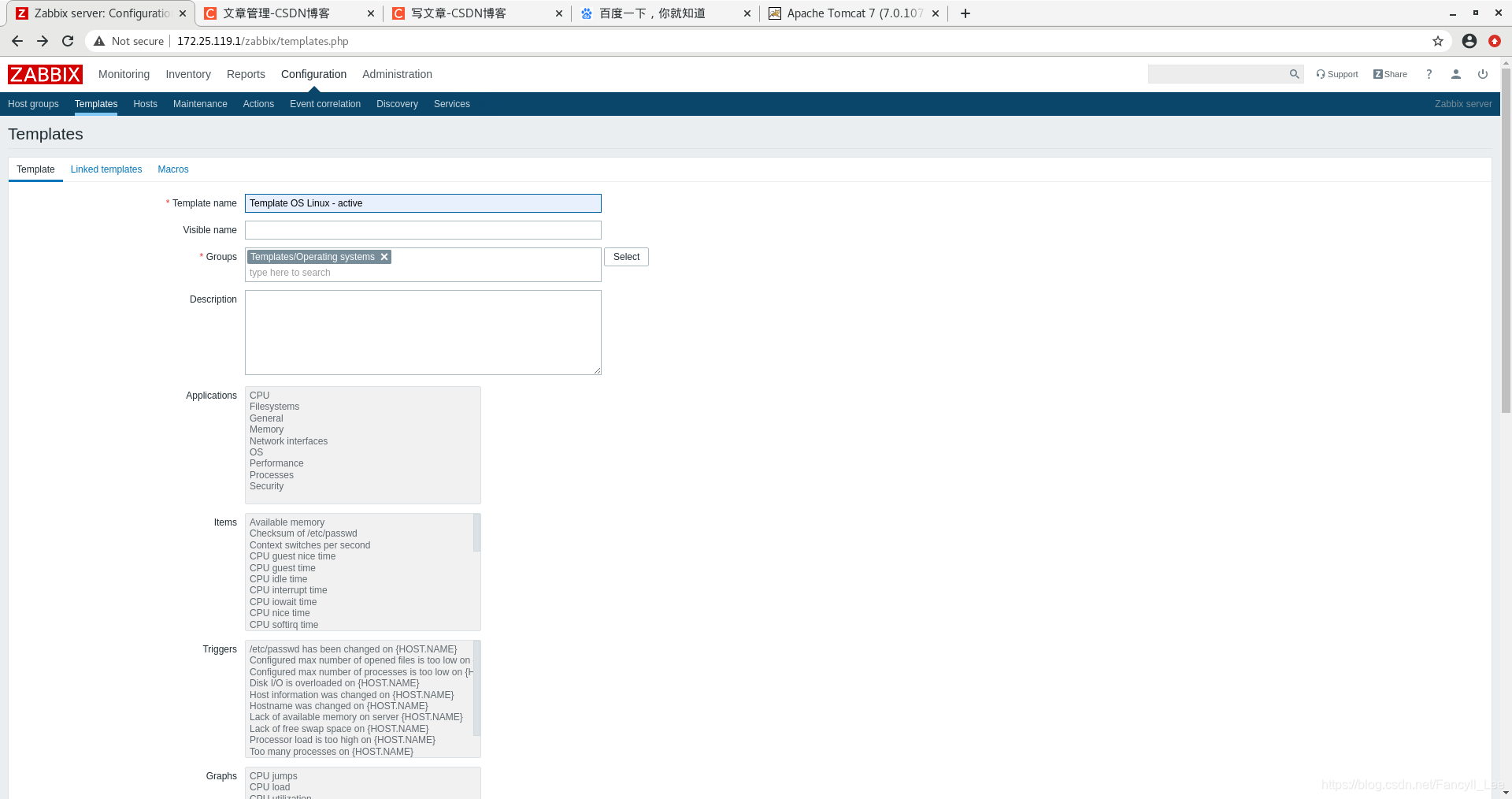Screen dimensions: 1512x799
Task: Remove the Templates/Operating systems group tag
Action: point(384,257)
